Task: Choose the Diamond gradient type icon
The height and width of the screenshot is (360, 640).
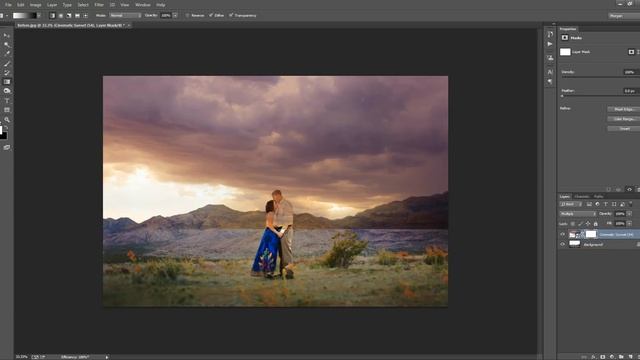Action: pyautogui.click(x=85, y=16)
